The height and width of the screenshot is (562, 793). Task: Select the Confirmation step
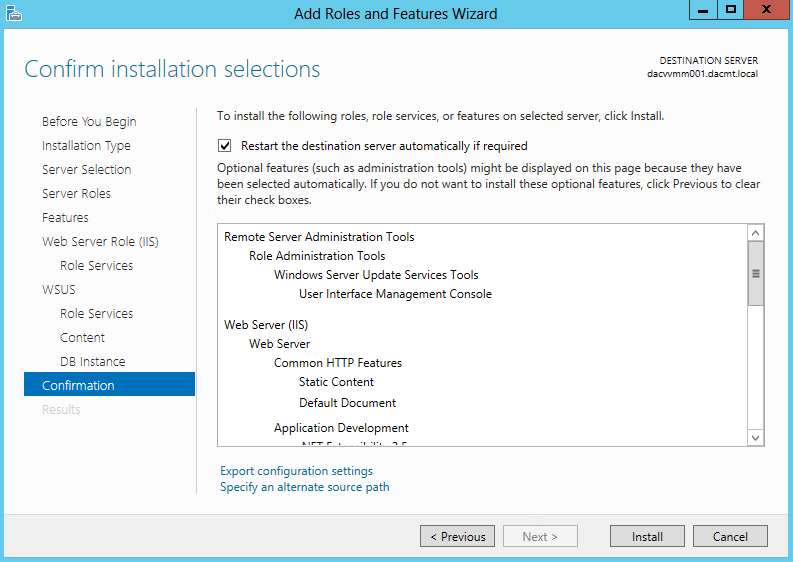(x=109, y=384)
